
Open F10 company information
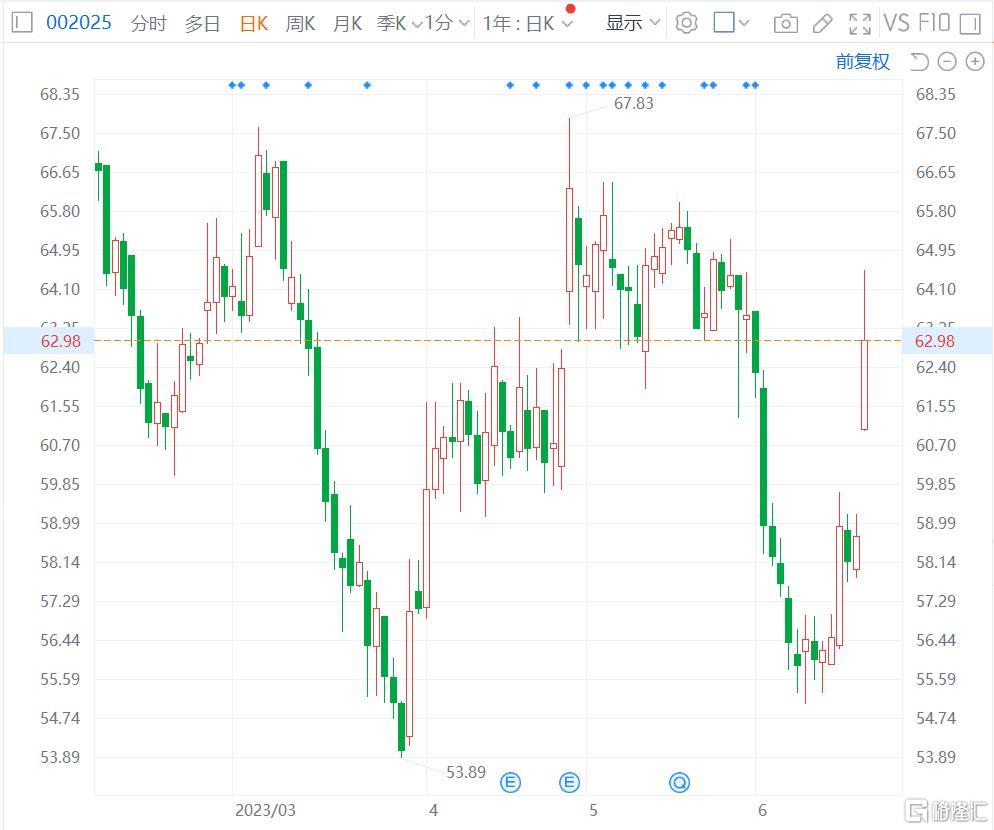pyautogui.click(x=934, y=23)
